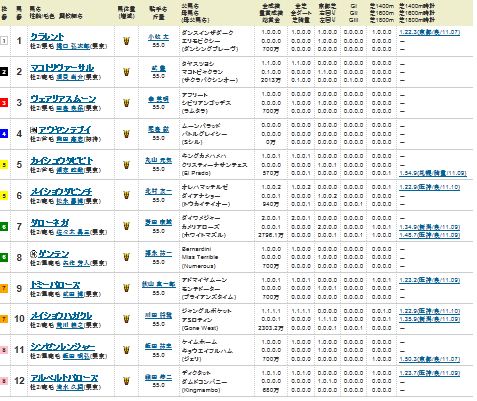Click the weight icon for ダローネガ
This screenshot has width=477, height=401.
pyautogui.click(x=126, y=226)
